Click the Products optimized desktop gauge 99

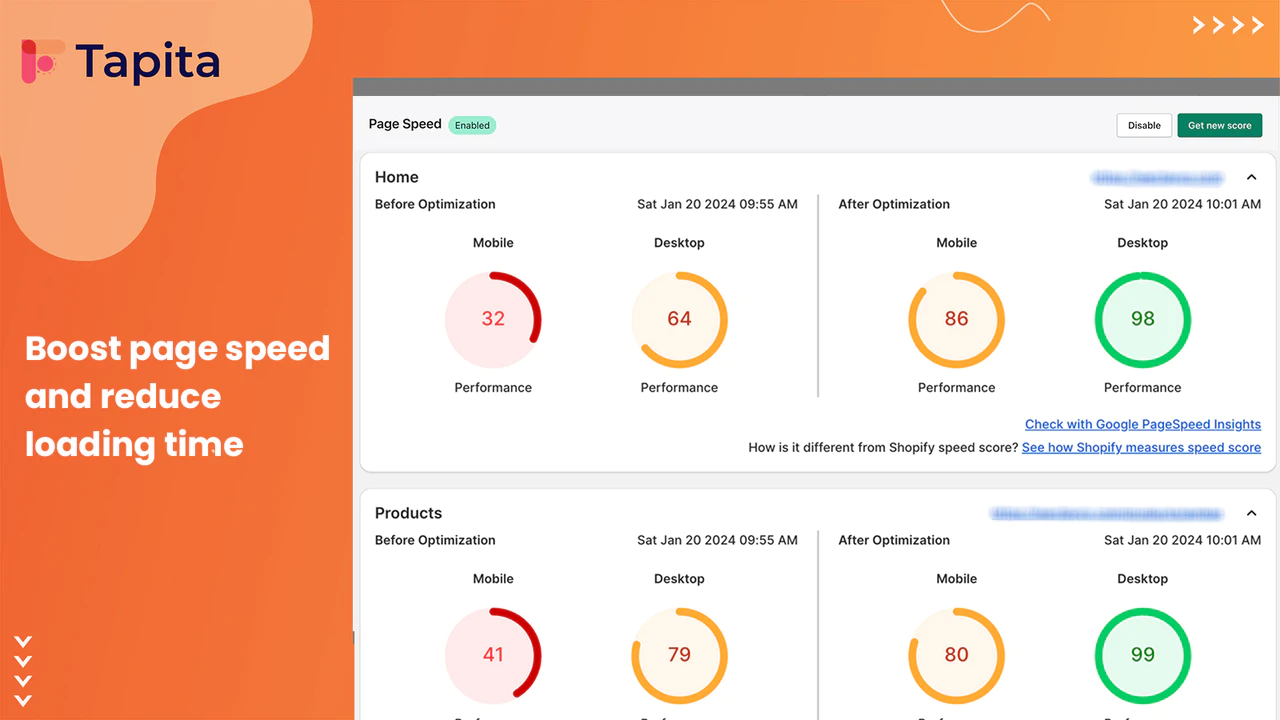pos(1142,655)
